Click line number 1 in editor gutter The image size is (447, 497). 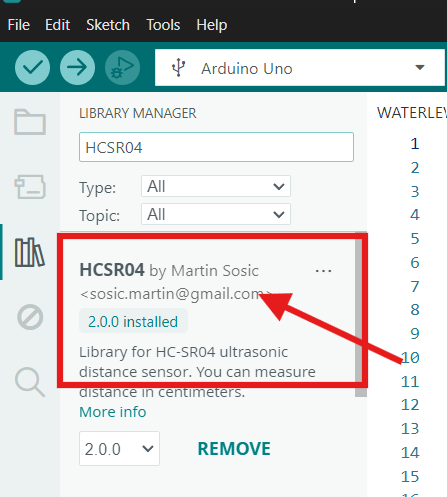point(415,144)
